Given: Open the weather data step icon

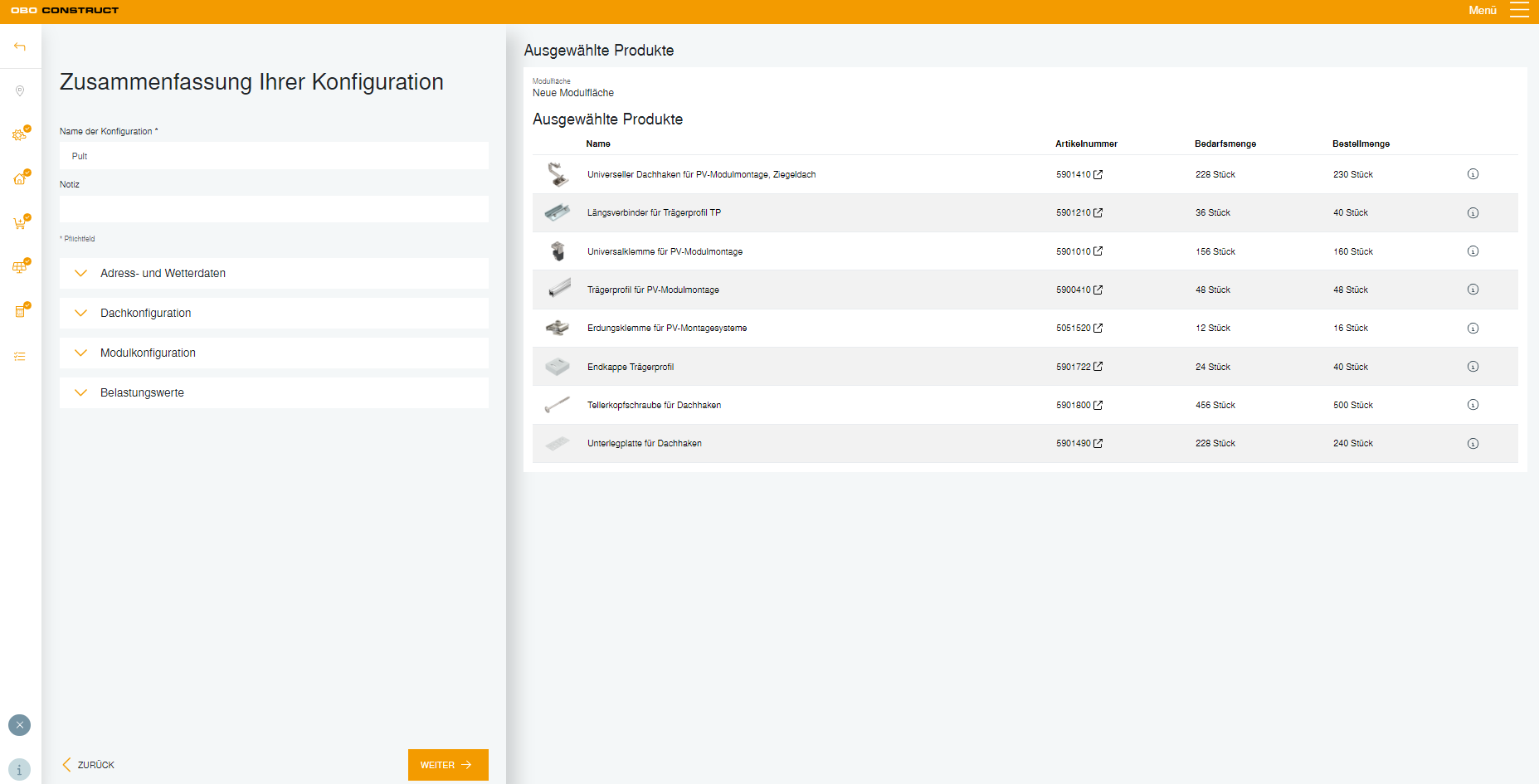Looking at the screenshot, I should [x=20, y=134].
